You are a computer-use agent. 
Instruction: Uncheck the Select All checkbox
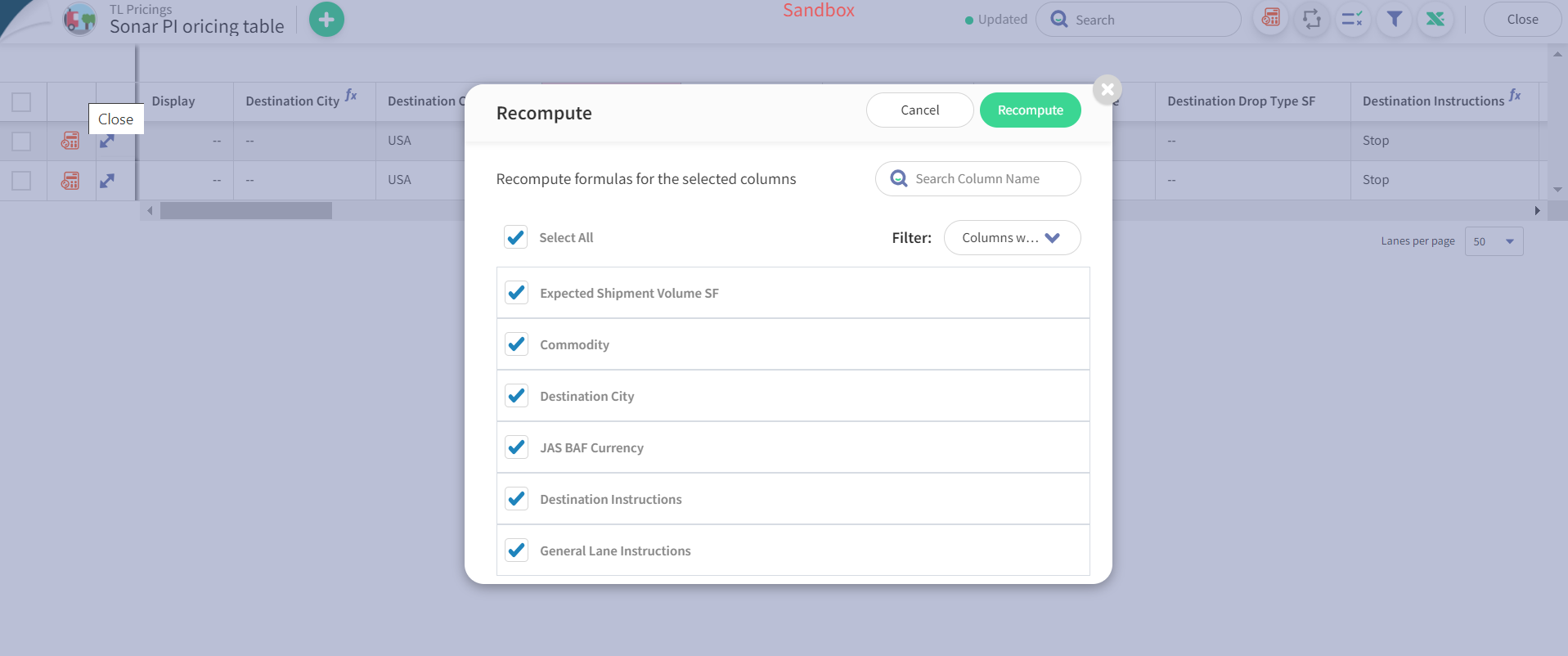[x=515, y=237]
